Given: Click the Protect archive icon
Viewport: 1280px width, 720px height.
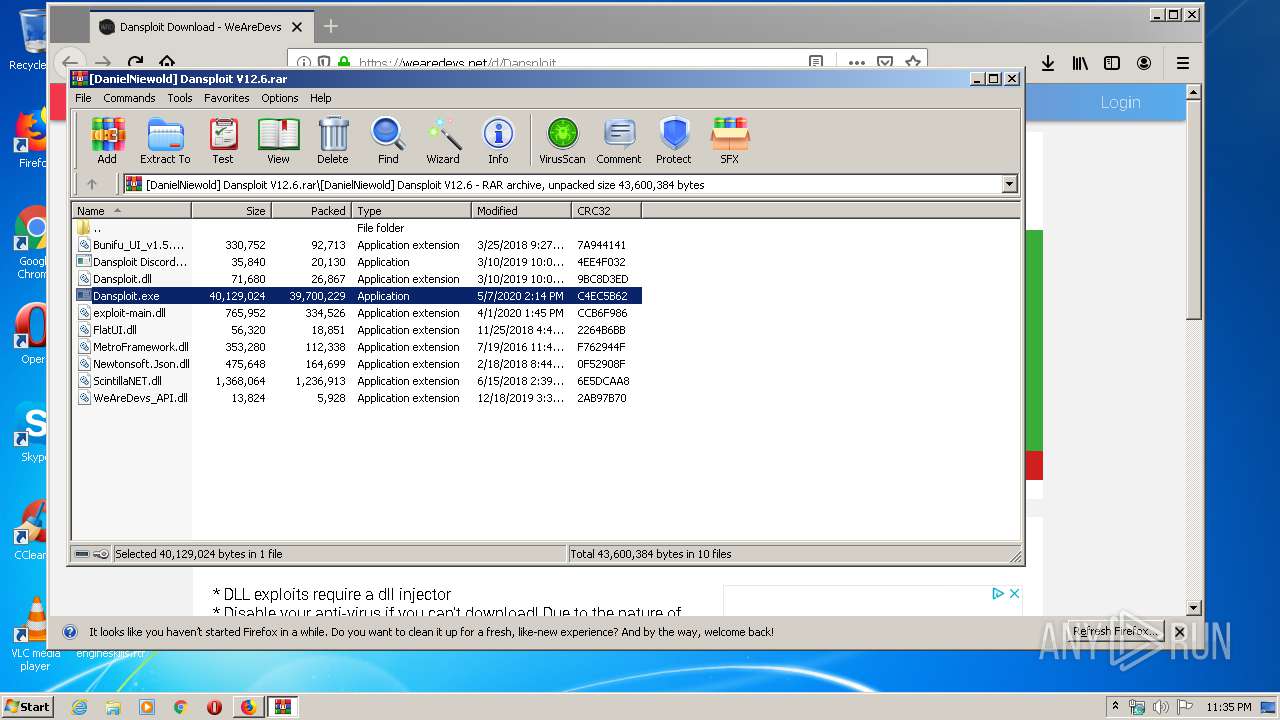Looking at the screenshot, I should pos(674,140).
